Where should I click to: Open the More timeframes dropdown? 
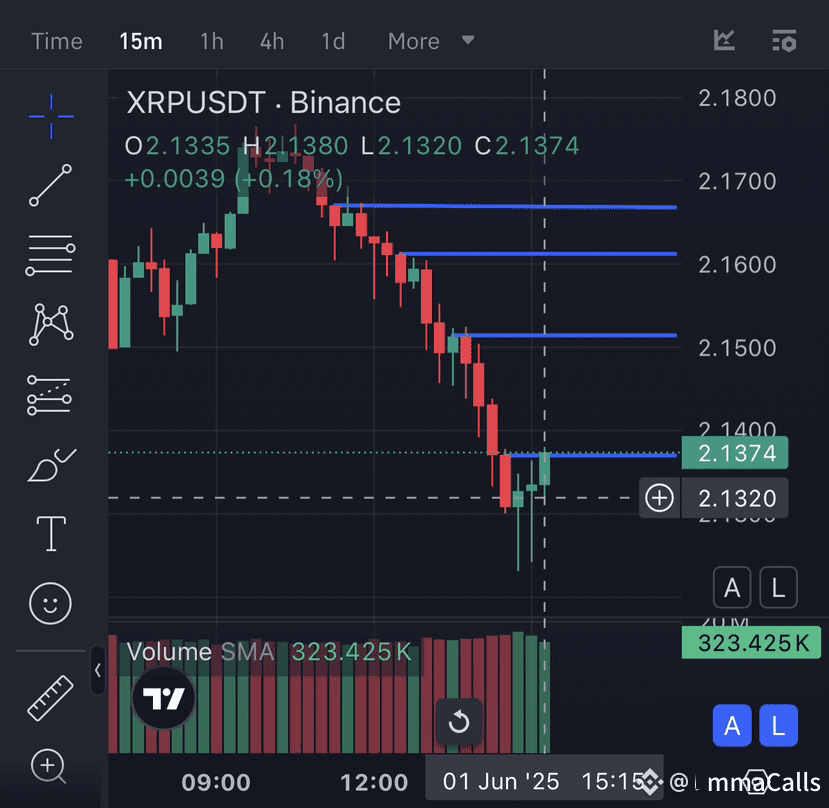[430, 41]
